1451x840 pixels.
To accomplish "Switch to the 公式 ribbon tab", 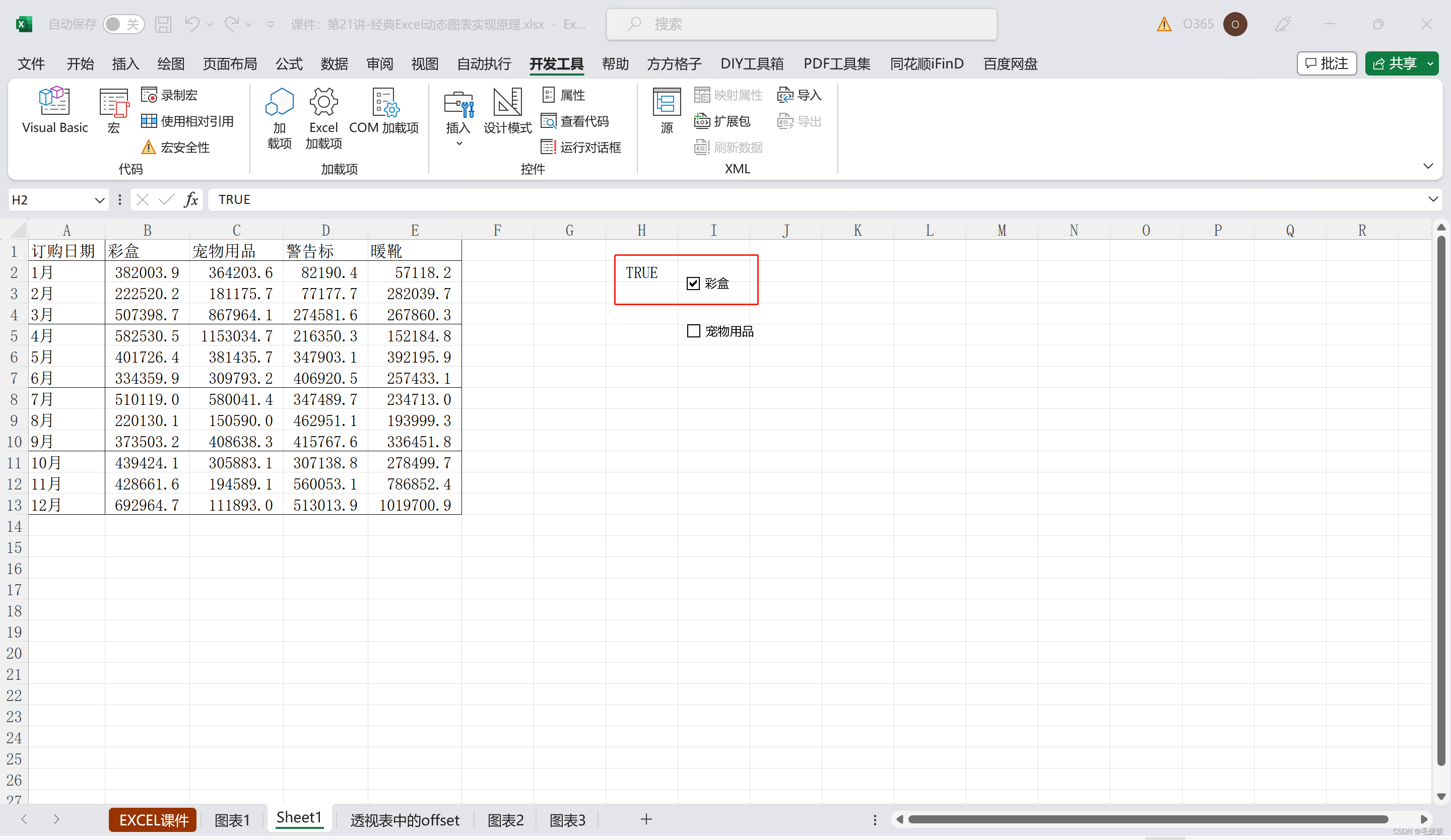I will coord(289,63).
